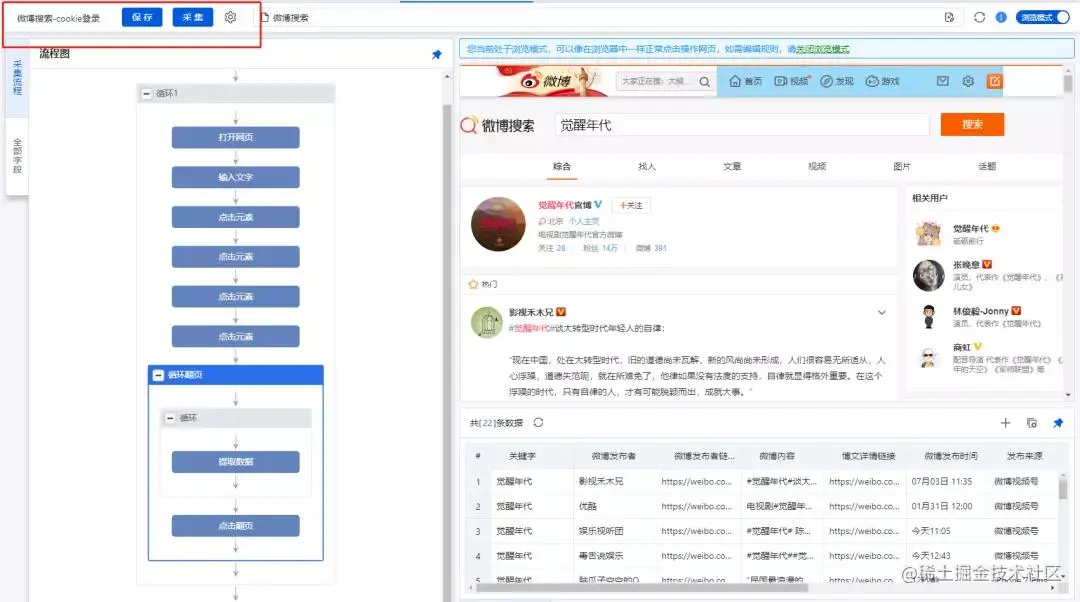Click the 微博发布者 column header
1080x602 pixels.
[613, 456]
